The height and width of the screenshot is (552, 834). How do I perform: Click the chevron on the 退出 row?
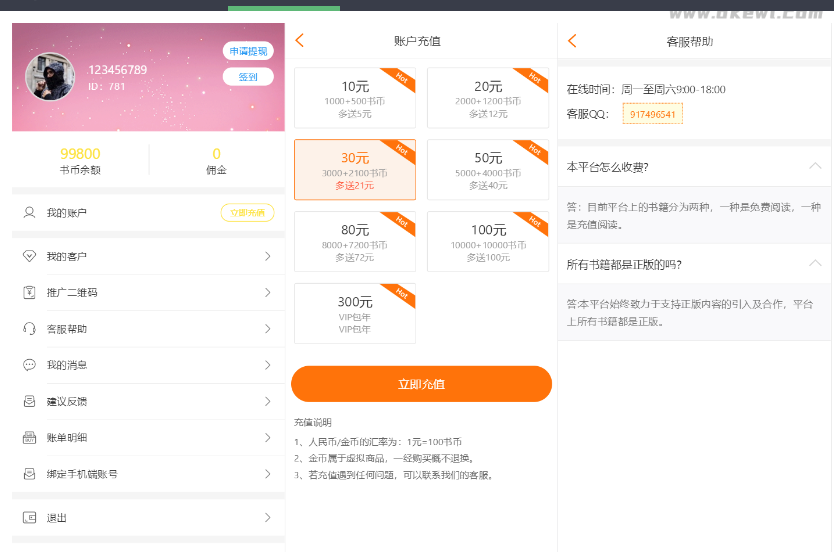[x=268, y=517]
